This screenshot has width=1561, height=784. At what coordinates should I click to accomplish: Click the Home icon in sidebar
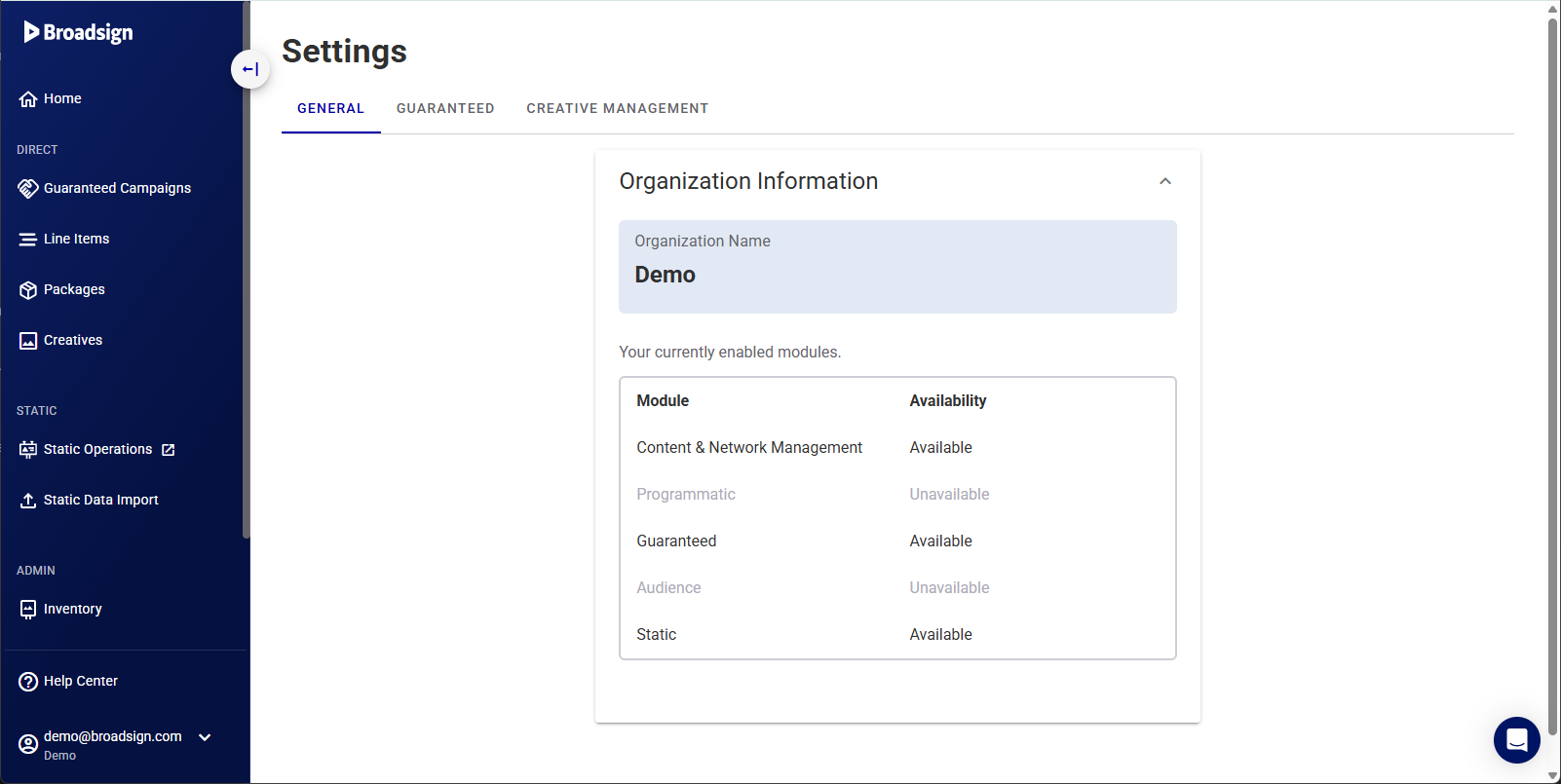coord(28,98)
